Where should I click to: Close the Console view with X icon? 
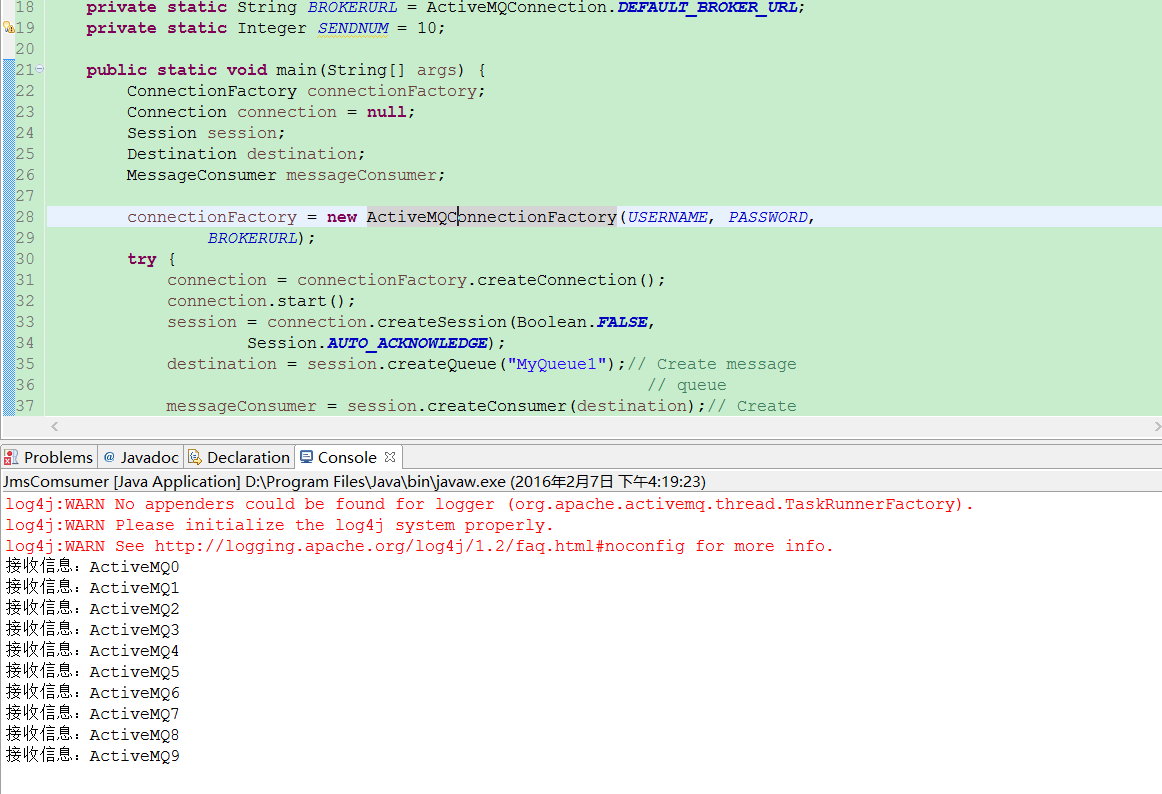pyautogui.click(x=390, y=457)
